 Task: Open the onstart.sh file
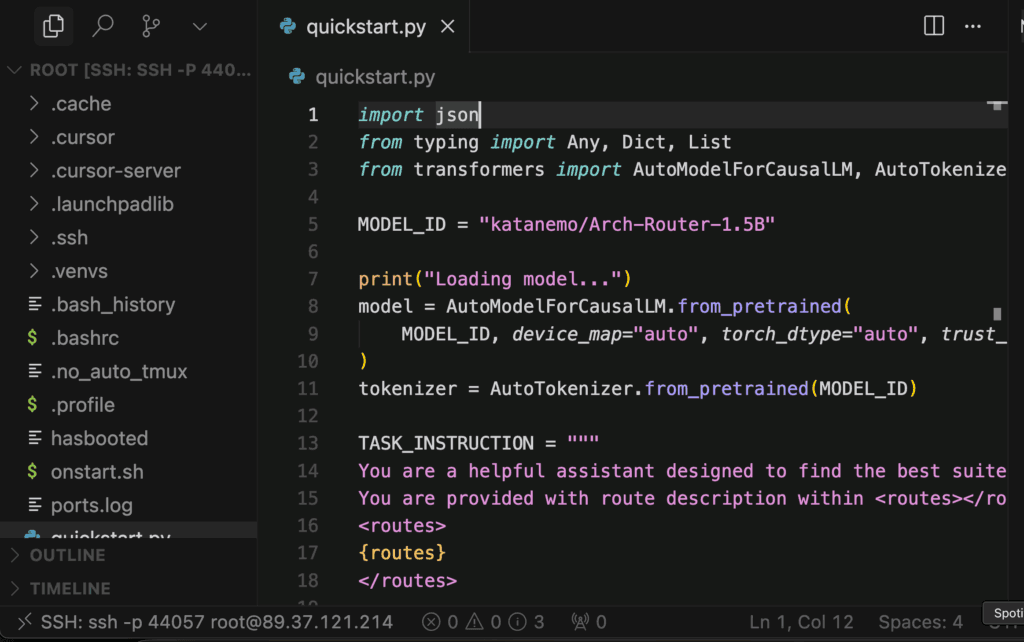pos(96,472)
